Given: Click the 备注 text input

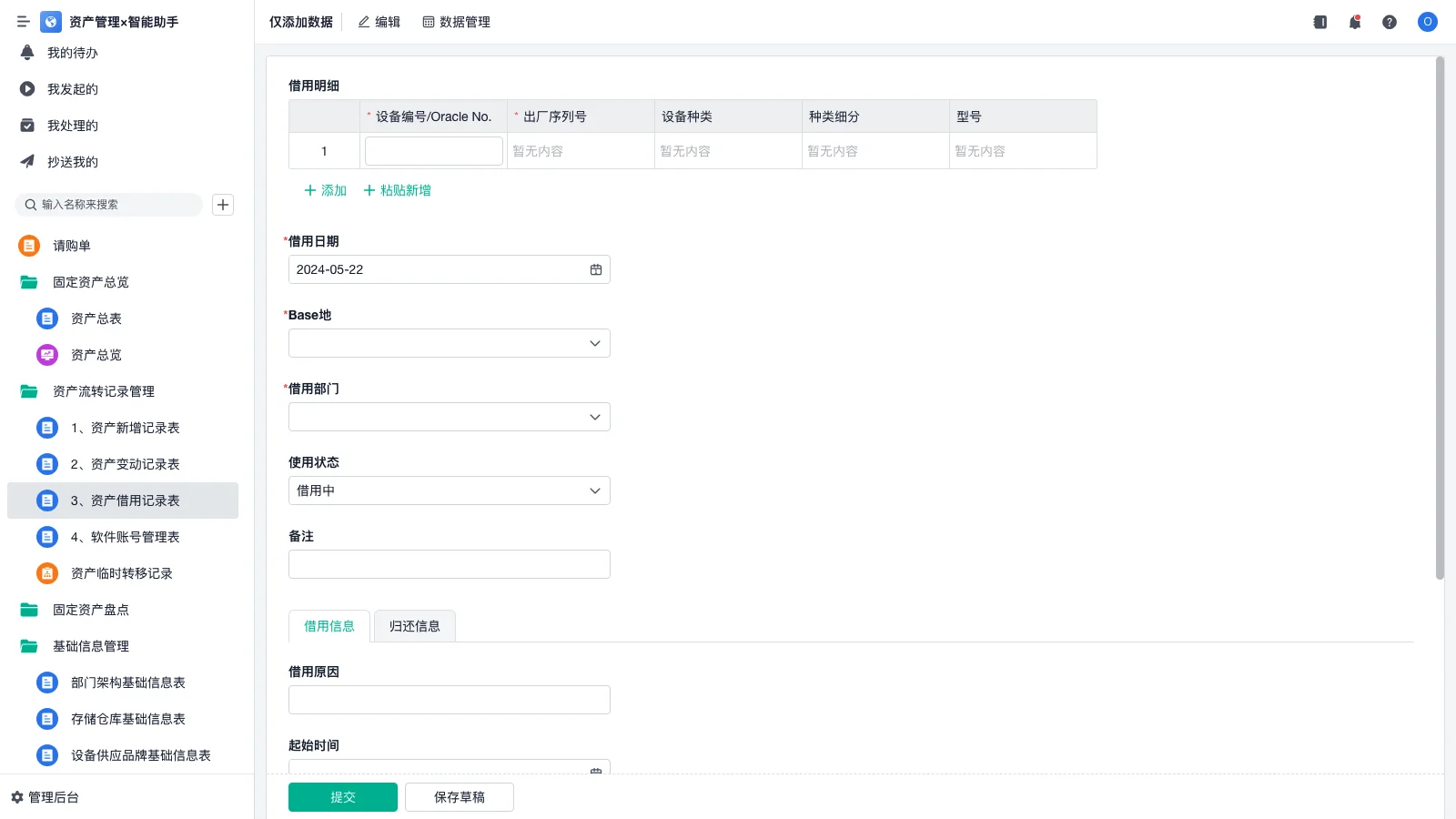Looking at the screenshot, I should 450,564.
